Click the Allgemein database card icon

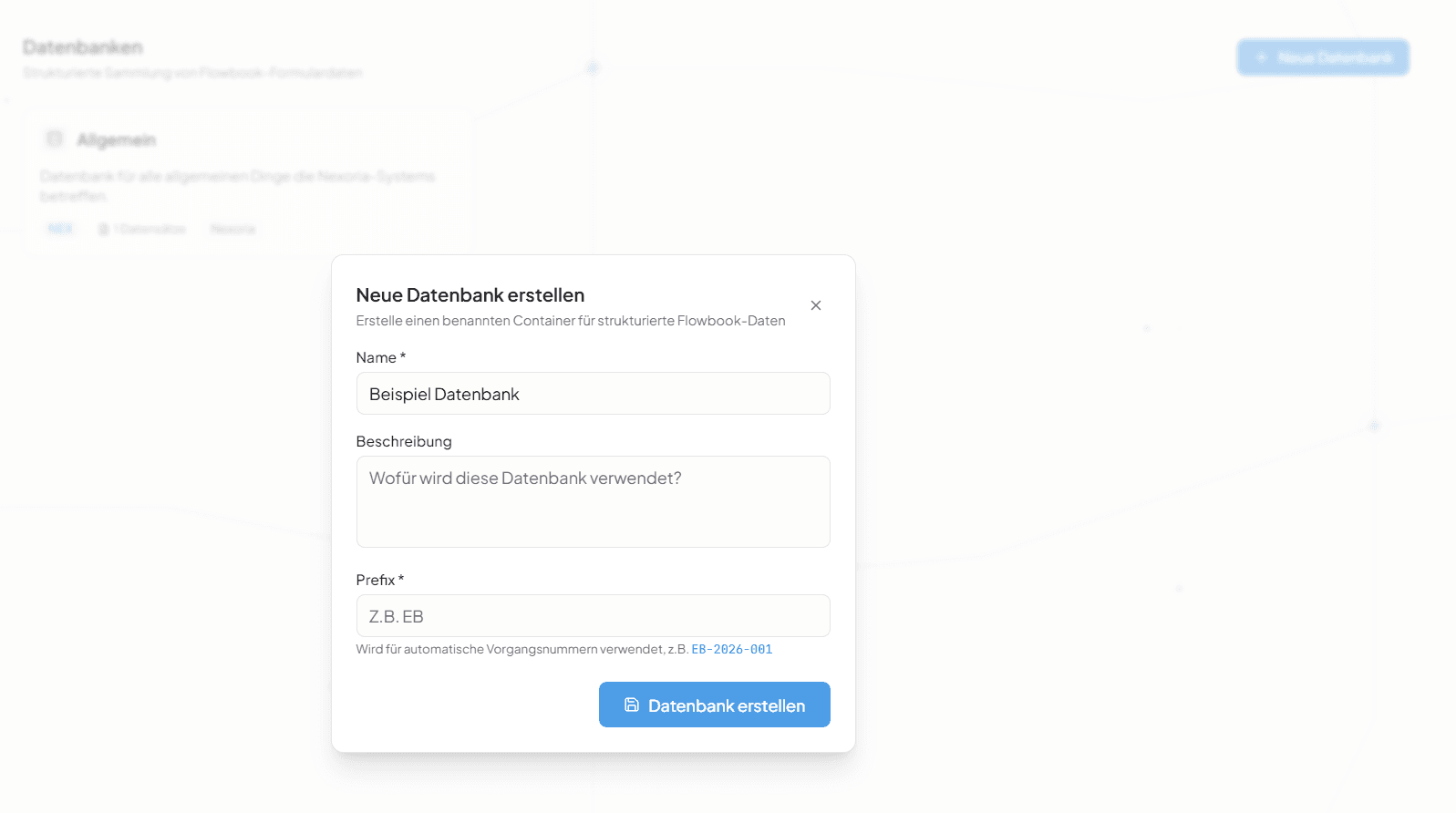pos(55,139)
